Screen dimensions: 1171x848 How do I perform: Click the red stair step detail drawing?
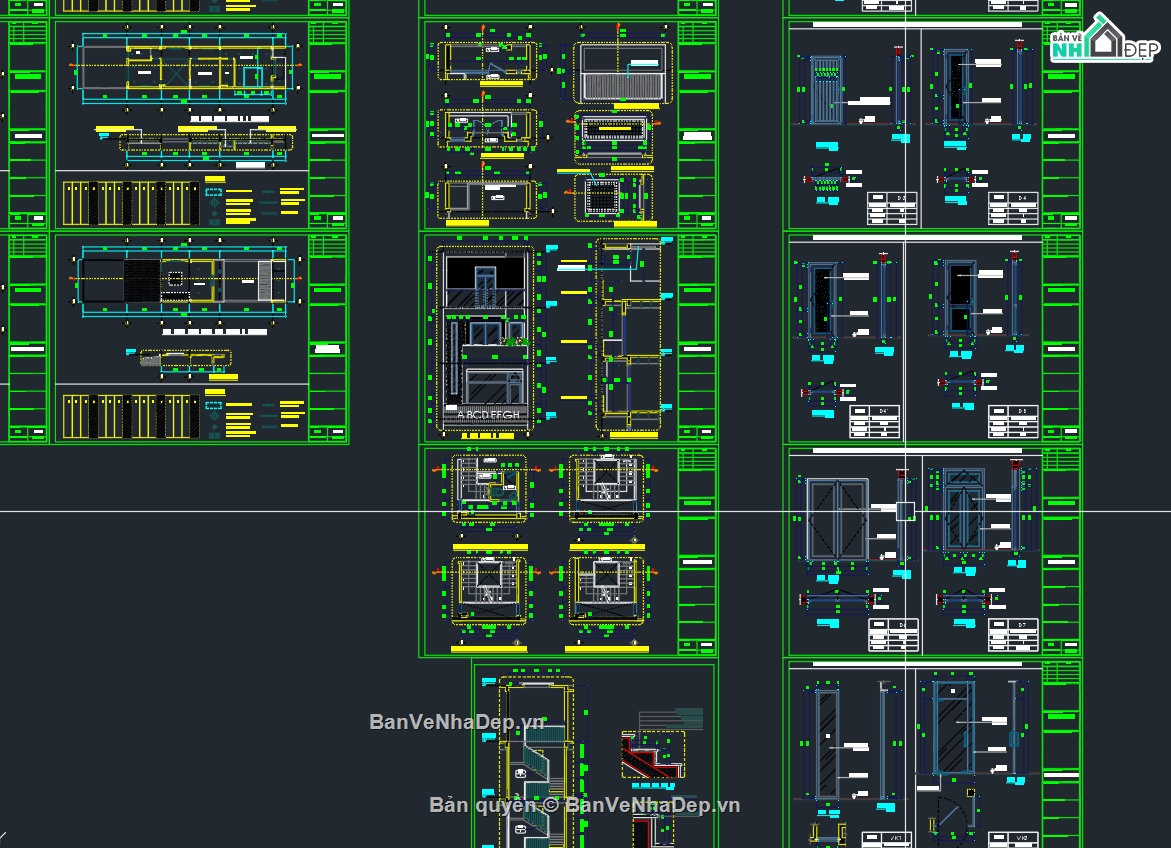652,755
